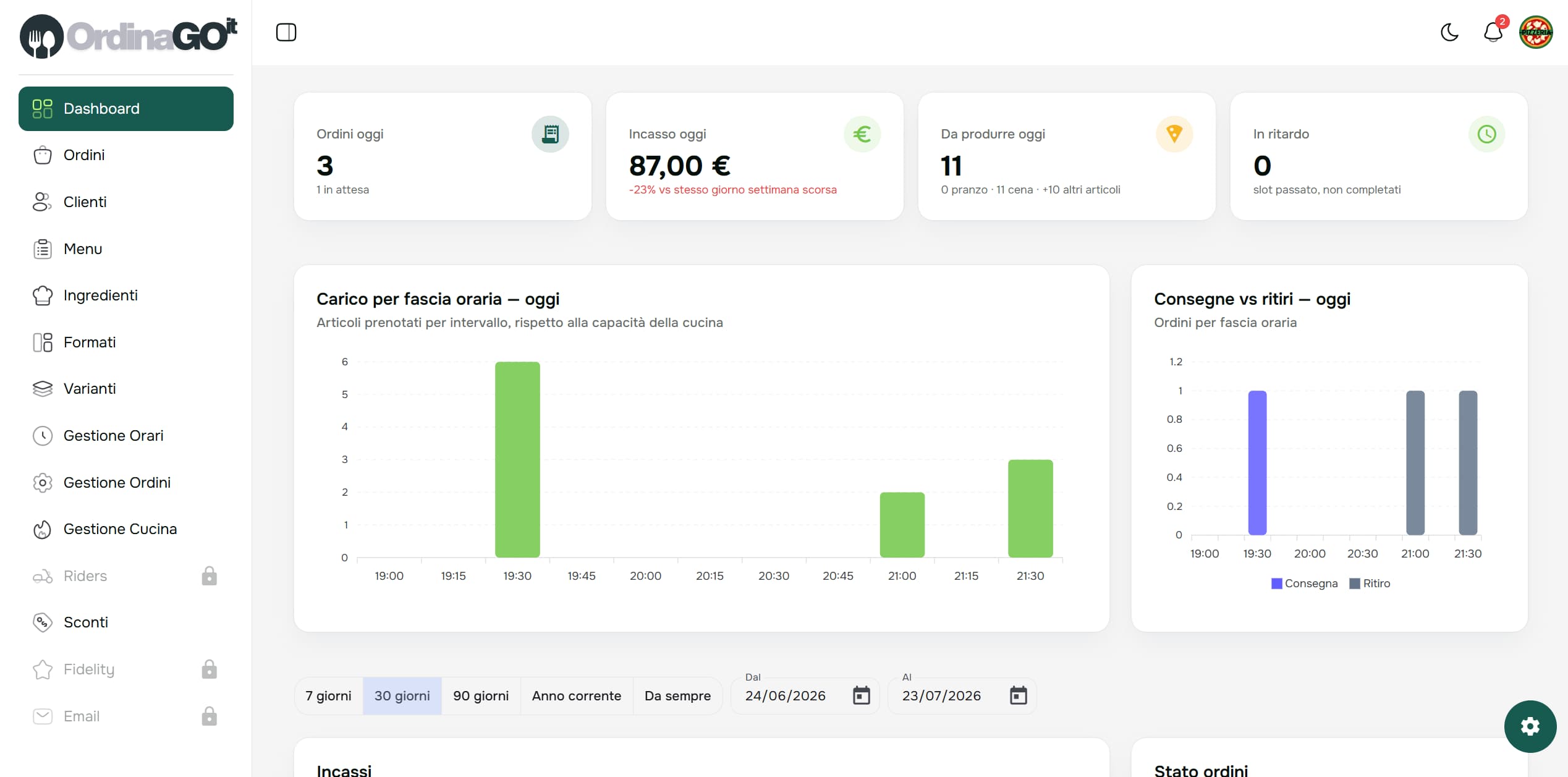Click the Email padlock icon

210,716
